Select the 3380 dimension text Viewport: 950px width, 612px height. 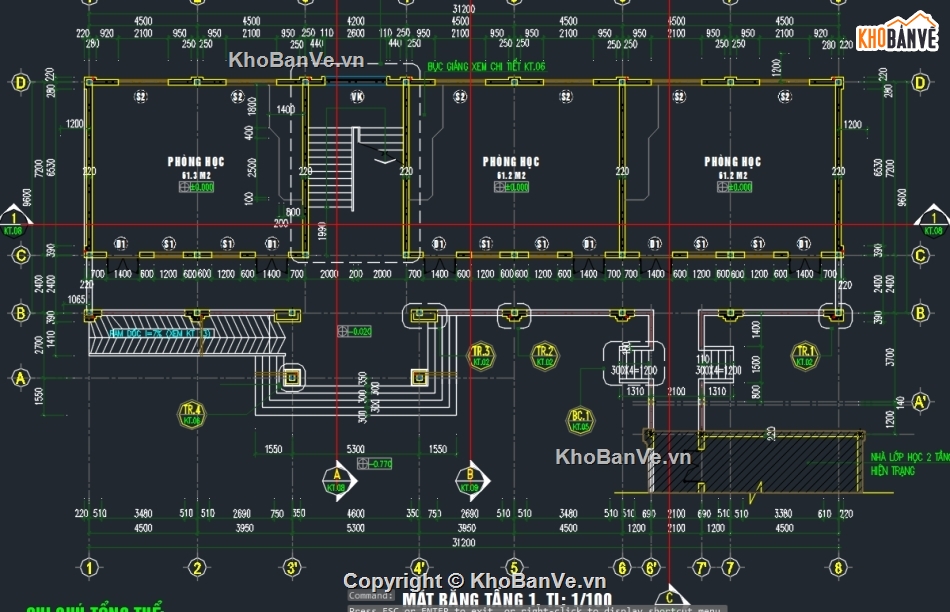coord(783,513)
